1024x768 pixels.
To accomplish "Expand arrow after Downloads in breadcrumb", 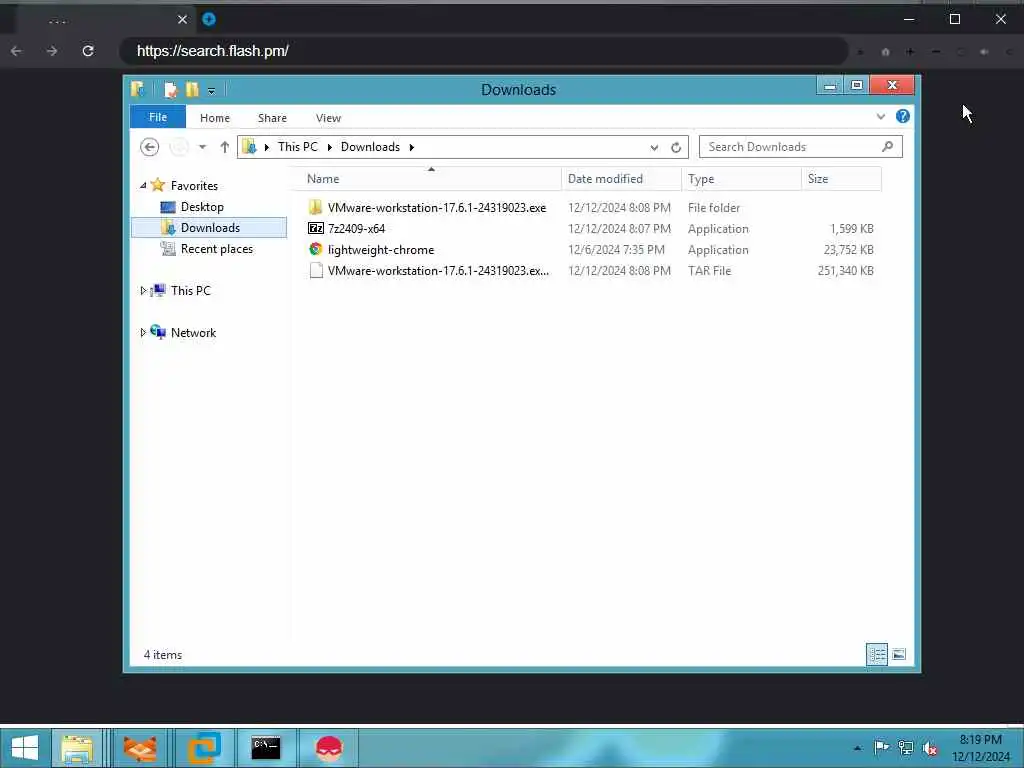I will tap(411, 147).
